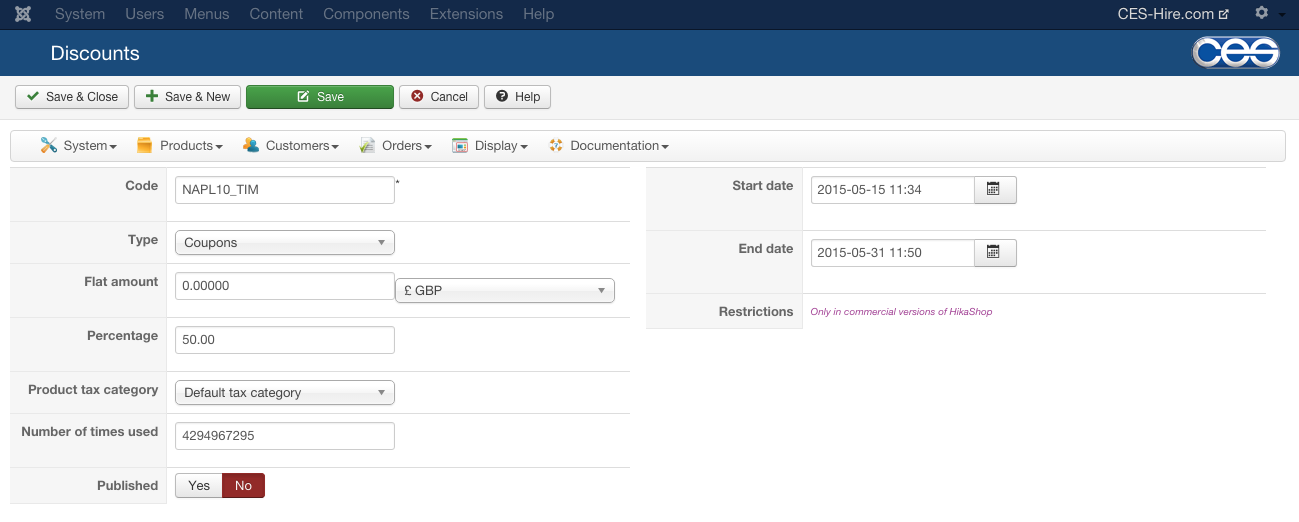This screenshot has width=1299, height=522.
Task: Click into the Percentage input field
Action: coord(284,340)
